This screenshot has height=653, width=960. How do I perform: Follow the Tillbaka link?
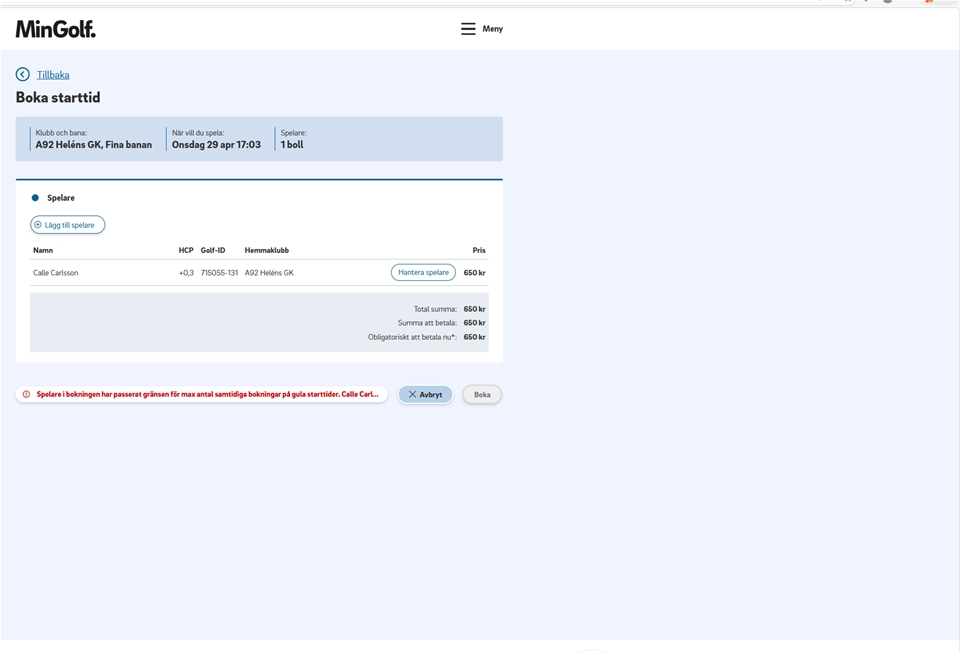click(x=53, y=75)
